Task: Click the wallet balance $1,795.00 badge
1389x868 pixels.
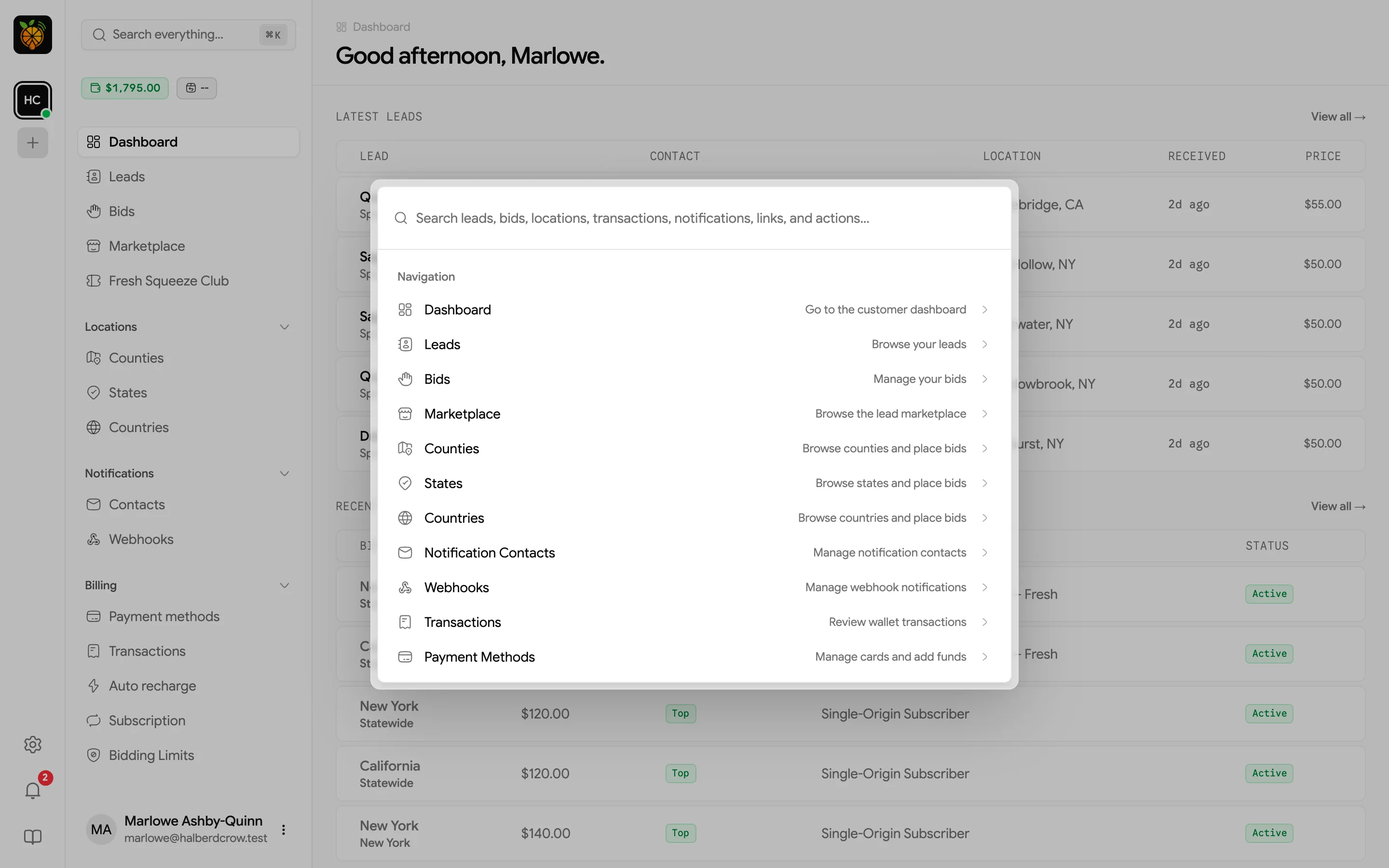Action: pyautogui.click(x=124, y=88)
